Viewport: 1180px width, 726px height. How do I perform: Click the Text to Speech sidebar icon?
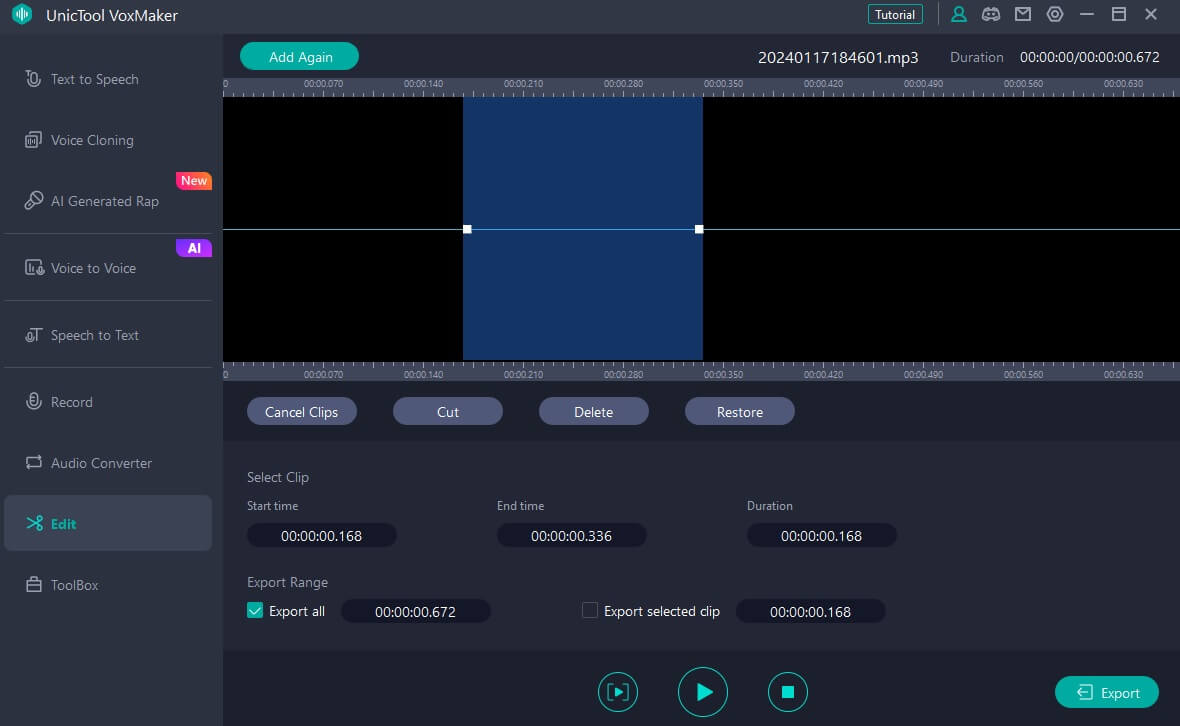(x=33, y=79)
